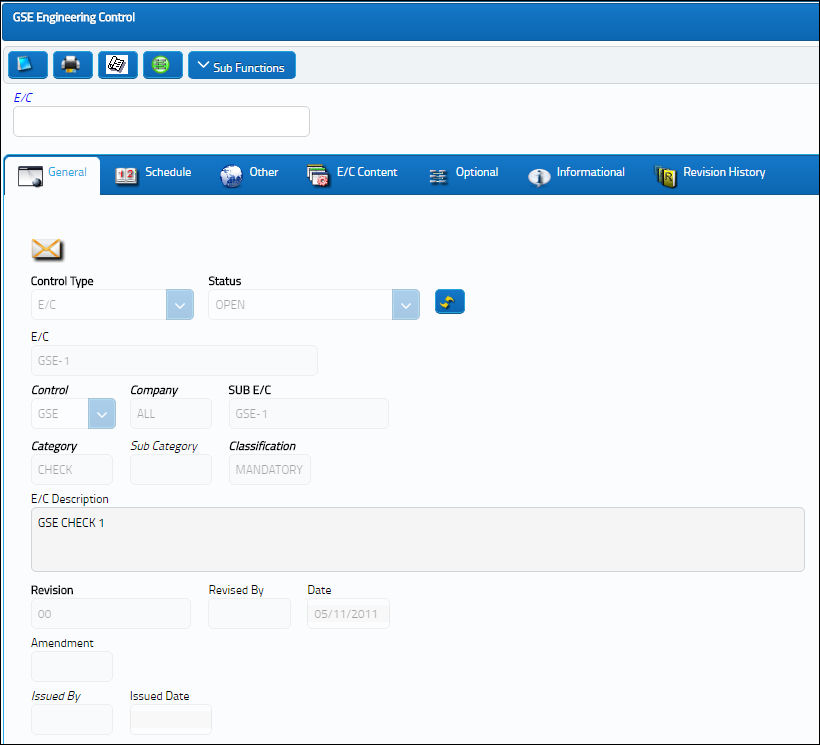Screen dimensions: 820x745
Task: Click the SUB E/C field
Action: (x=309, y=414)
